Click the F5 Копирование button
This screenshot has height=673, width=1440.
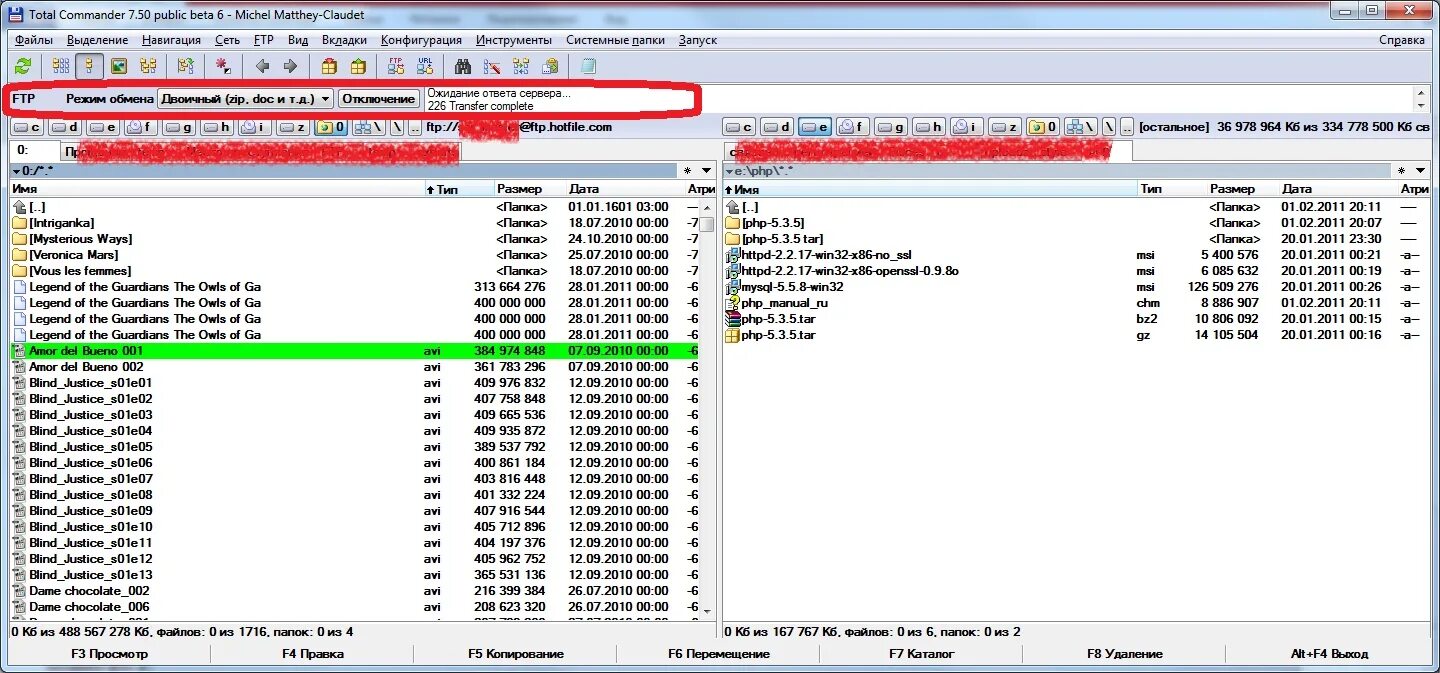pyautogui.click(x=516, y=654)
